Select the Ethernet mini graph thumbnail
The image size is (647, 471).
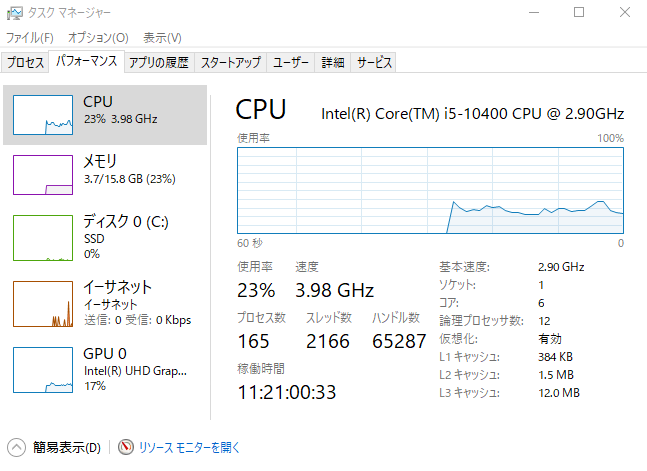coord(43,304)
